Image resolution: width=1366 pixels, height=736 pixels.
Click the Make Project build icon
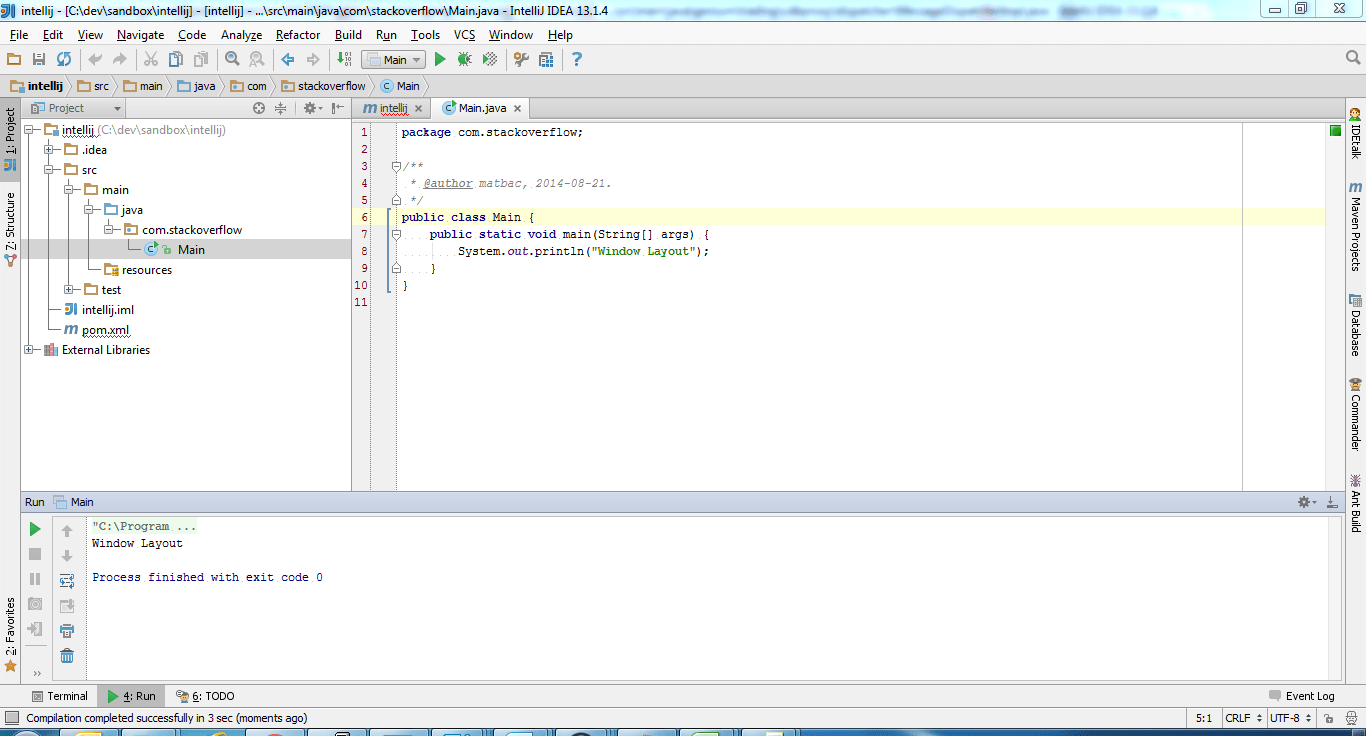344,60
